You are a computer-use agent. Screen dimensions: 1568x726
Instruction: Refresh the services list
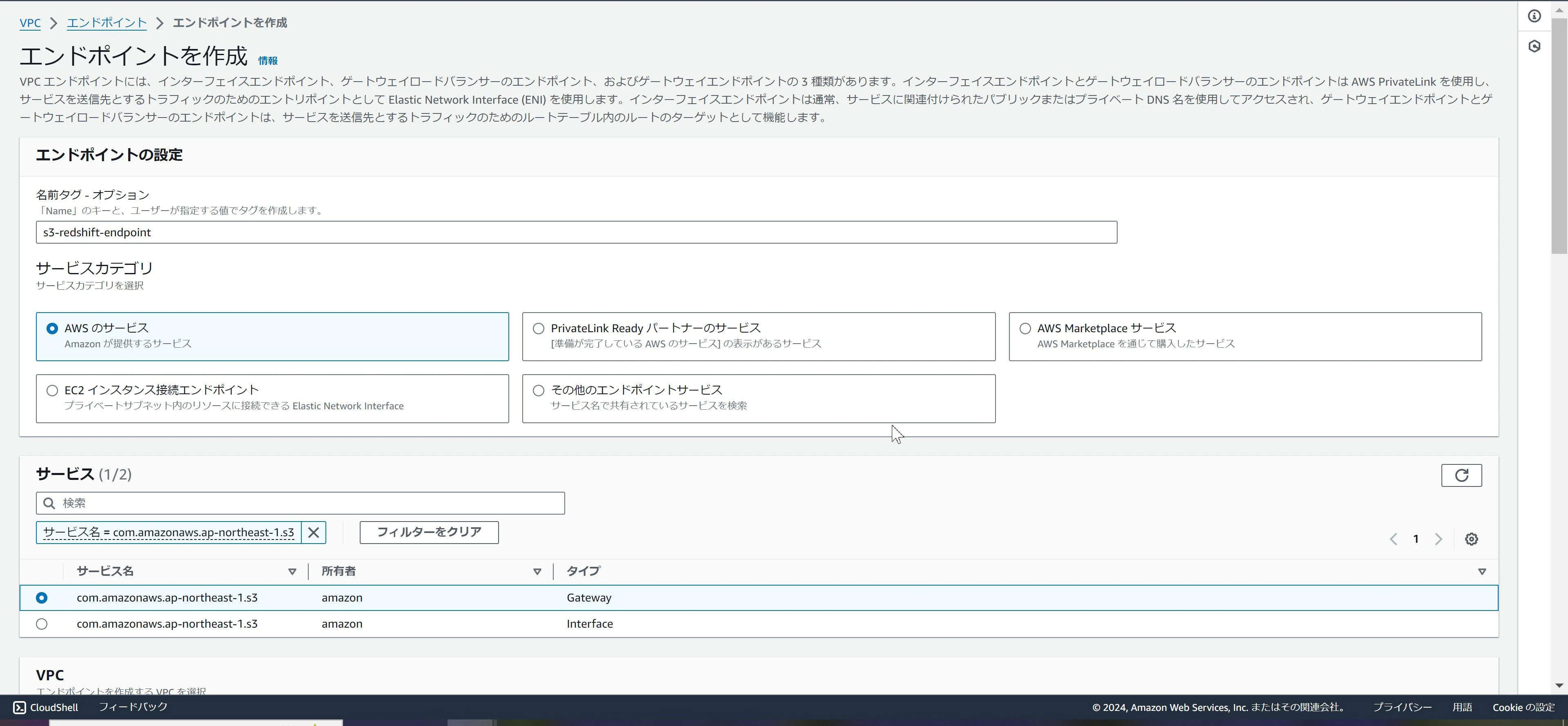[x=1461, y=475]
